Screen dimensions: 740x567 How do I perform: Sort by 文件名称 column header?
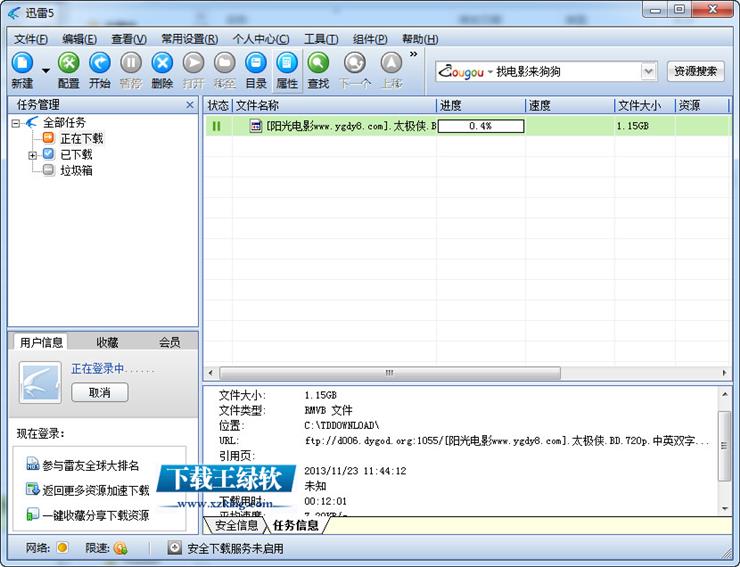[x=334, y=105]
